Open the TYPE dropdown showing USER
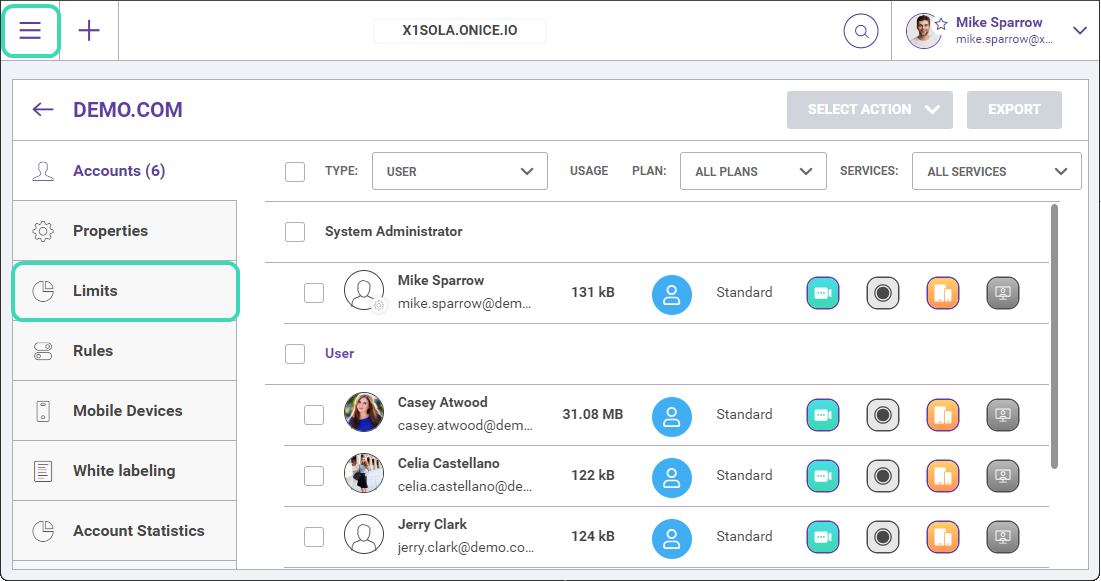The width and height of the screenshot is (1101, 581). pyautogui.click(x=460, y=171)
